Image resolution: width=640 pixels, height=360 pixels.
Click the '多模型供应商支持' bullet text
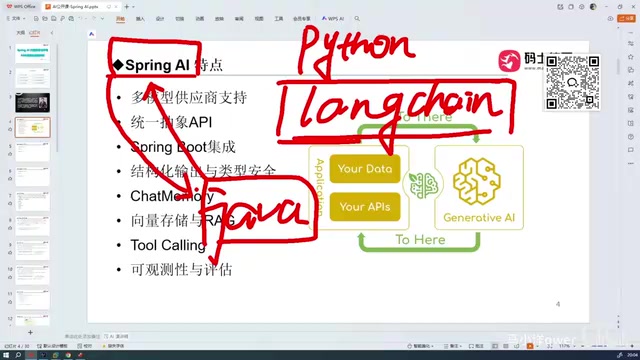tap(189, 98)
